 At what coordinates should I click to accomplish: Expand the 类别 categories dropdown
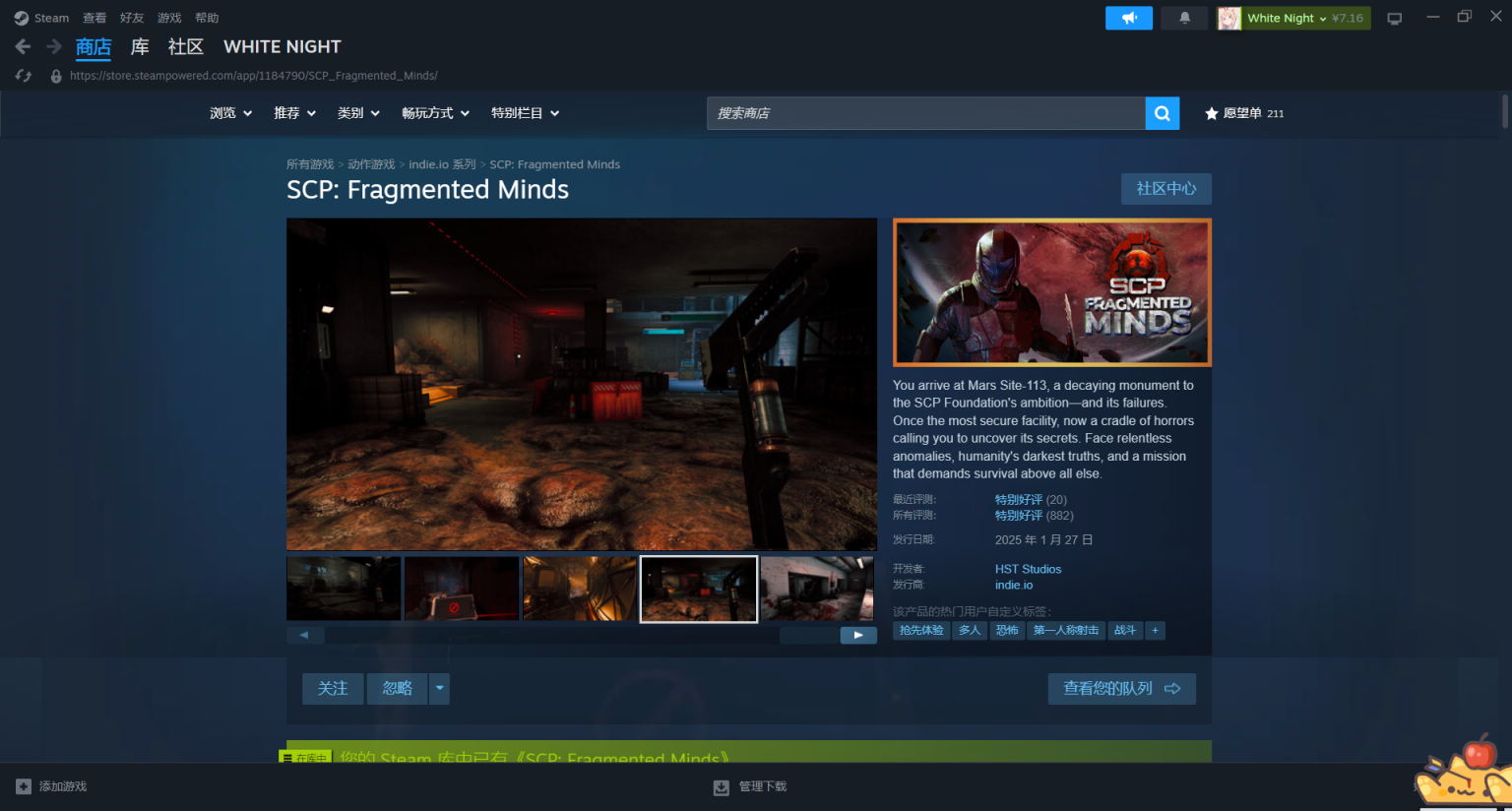(x=358, y=113)
